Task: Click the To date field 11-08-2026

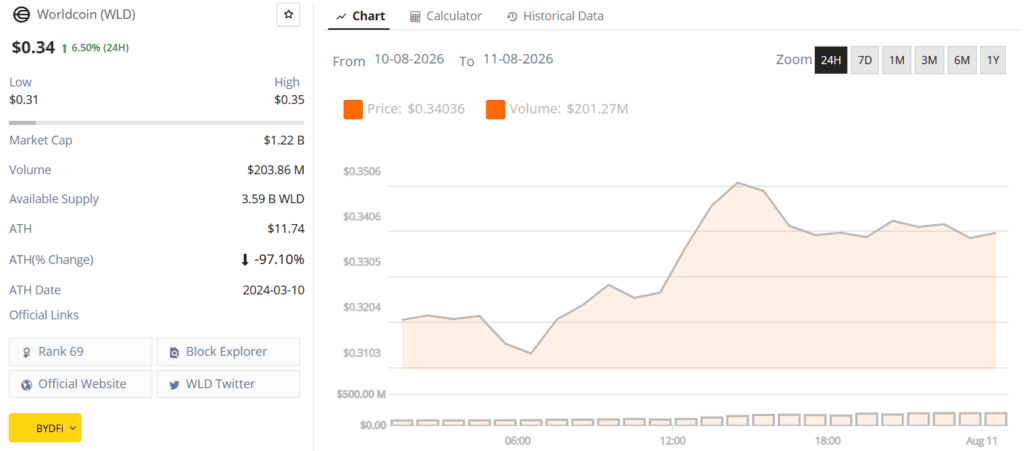Action: tap(518, 59)
